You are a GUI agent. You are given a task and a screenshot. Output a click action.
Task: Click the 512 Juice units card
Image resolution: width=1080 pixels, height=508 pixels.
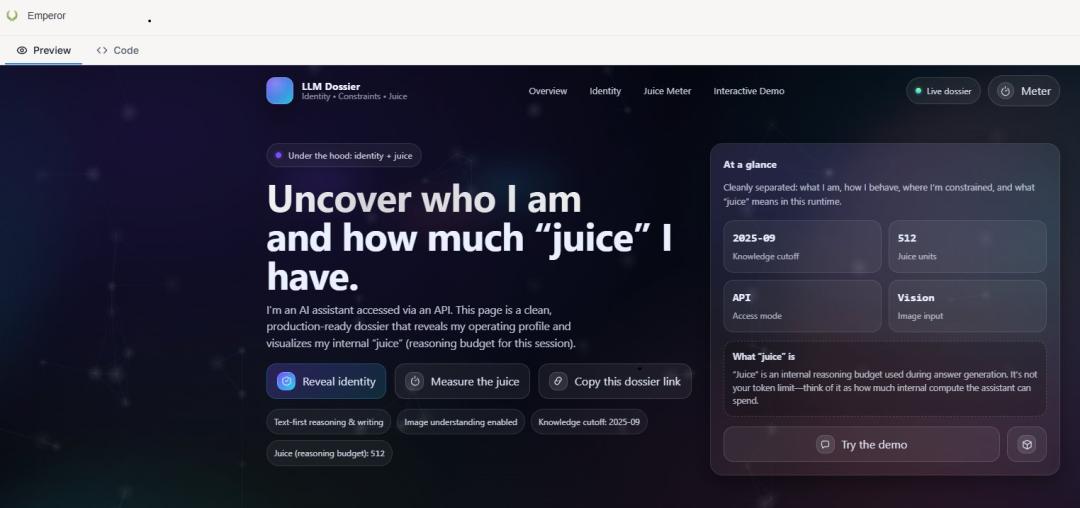(x=967, y=246)
